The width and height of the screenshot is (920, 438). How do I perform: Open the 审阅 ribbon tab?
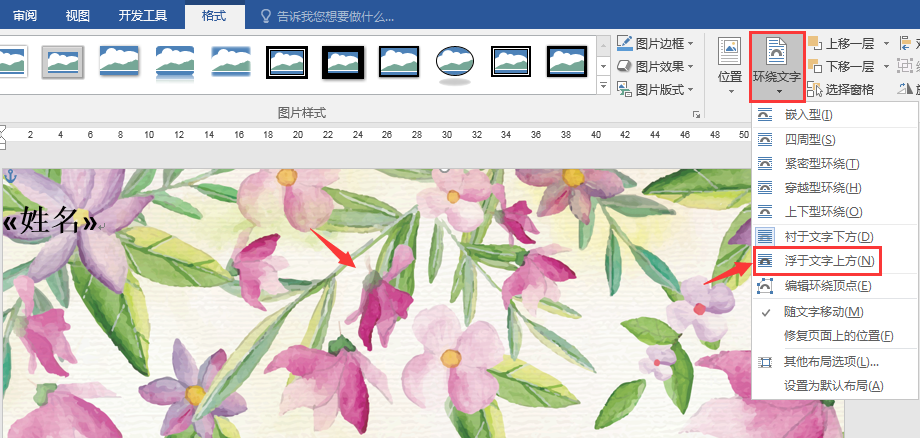coord(25,15)
